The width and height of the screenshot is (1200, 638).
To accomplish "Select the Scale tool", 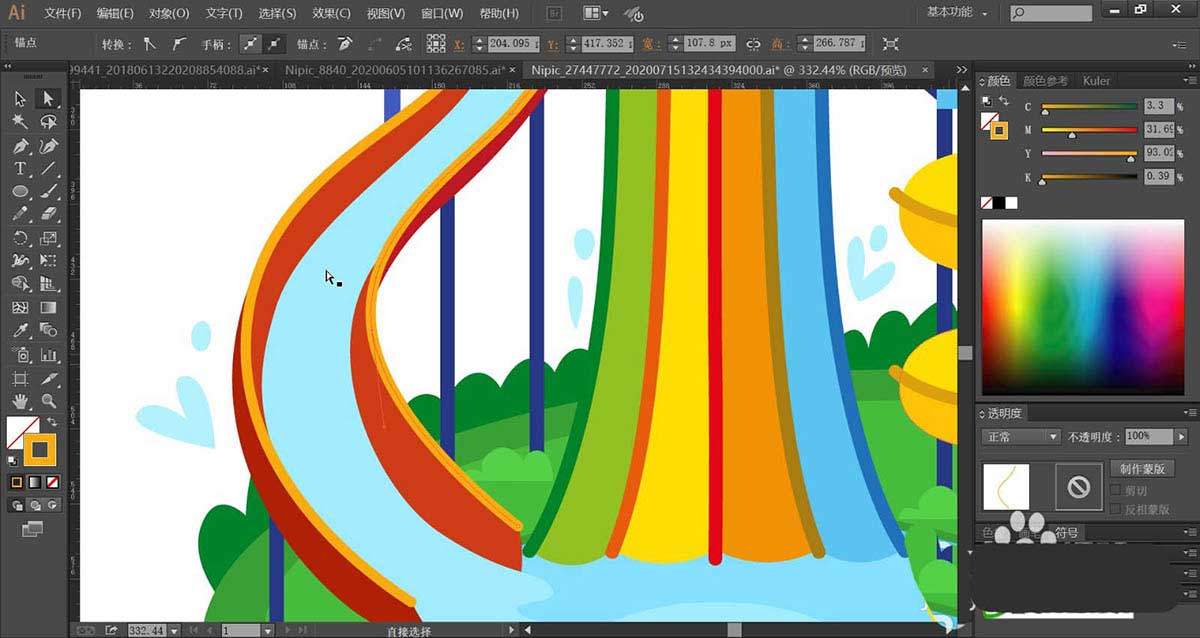I will pos(47,238).
